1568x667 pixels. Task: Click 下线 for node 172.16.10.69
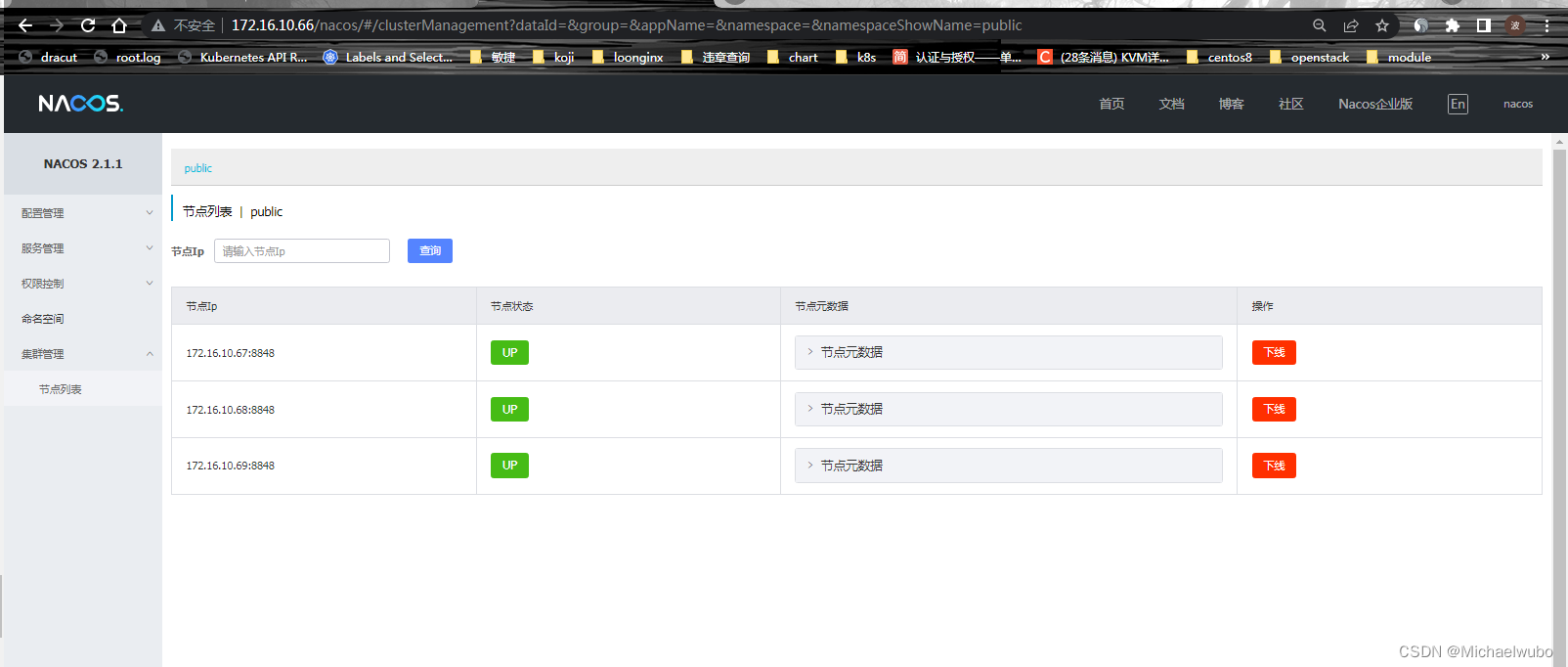[x=1274, y=466]
